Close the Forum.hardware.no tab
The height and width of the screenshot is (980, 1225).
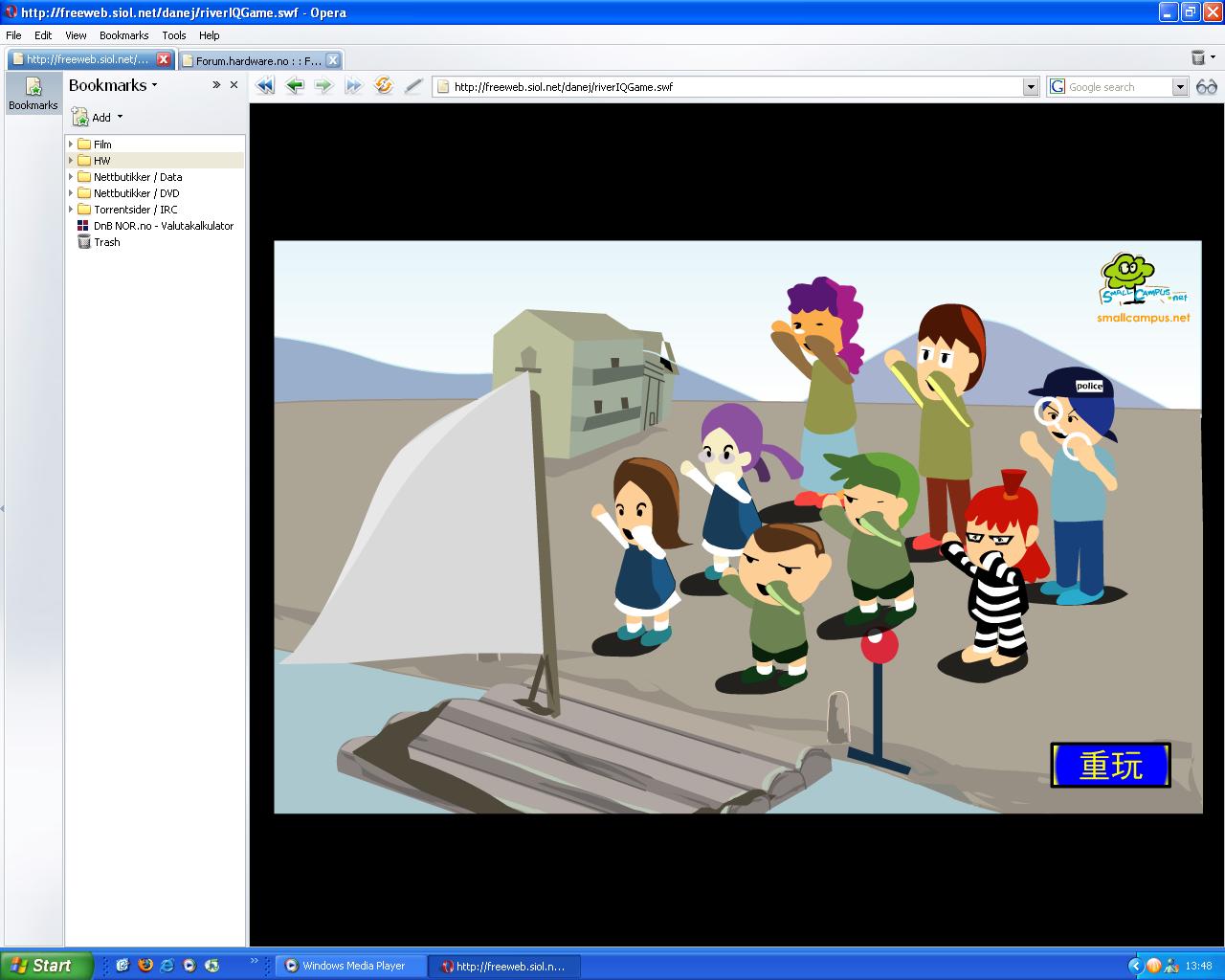332,60
